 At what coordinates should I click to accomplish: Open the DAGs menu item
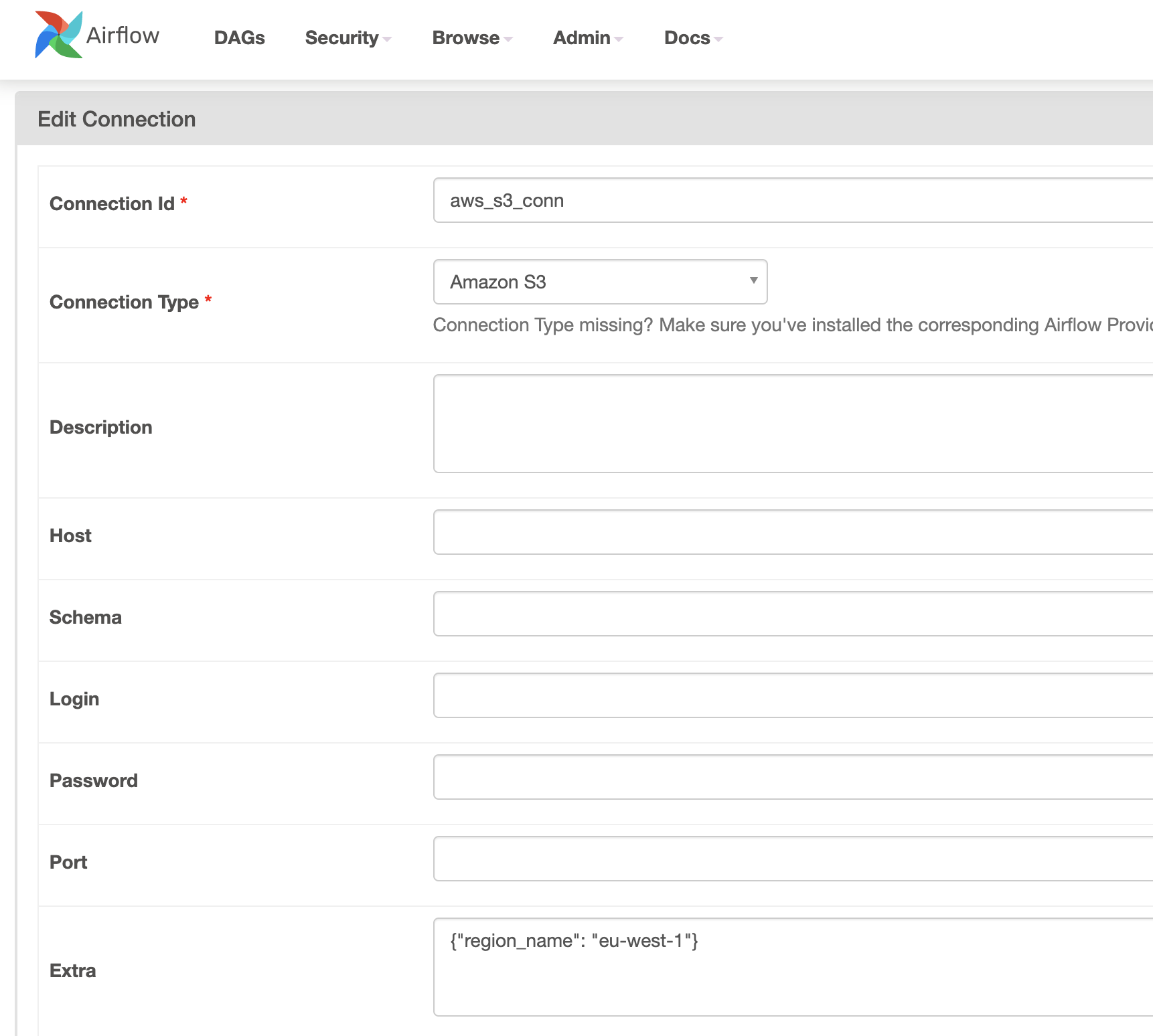[239, 38]
